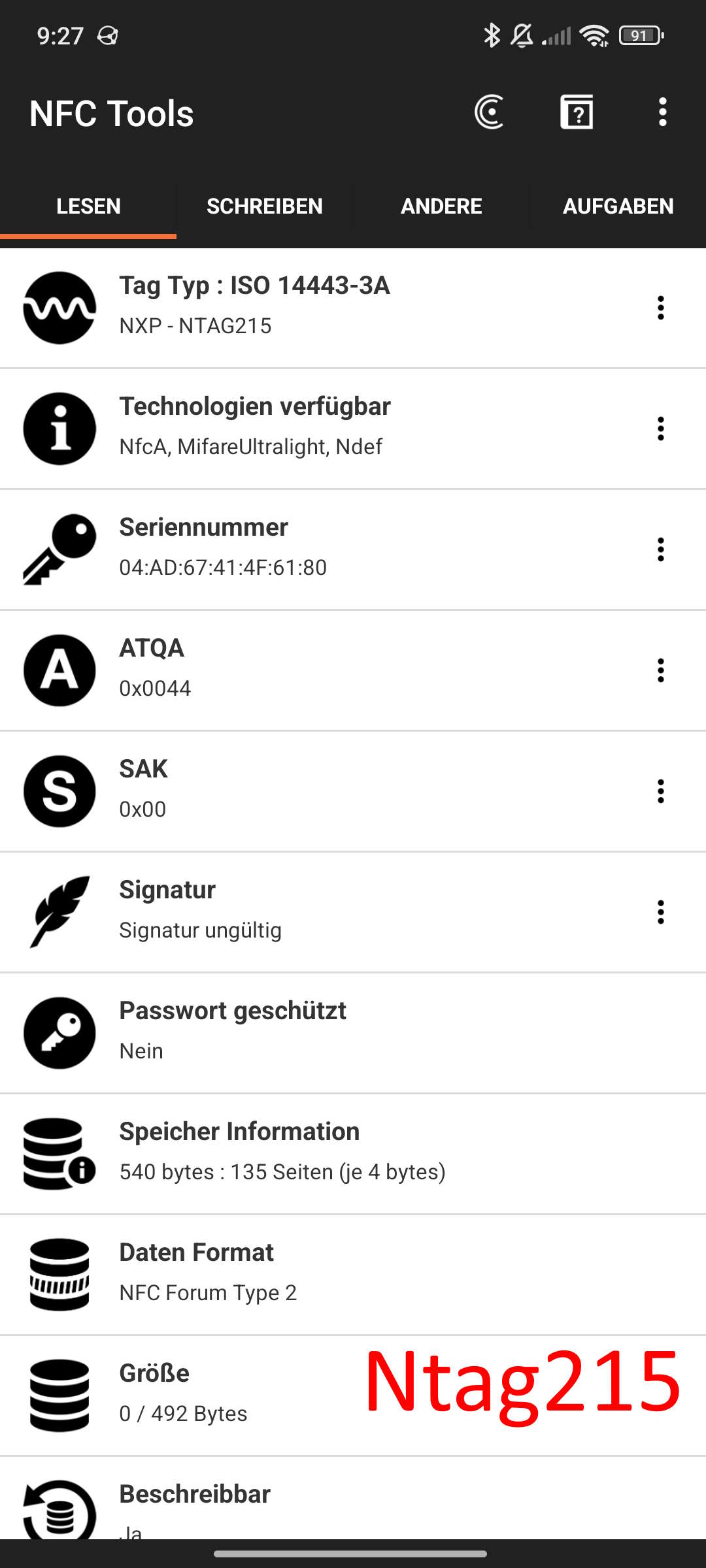Screen dimensions: 706x1568
Task: Select the LESEN tab
Action: pos(88,206)
